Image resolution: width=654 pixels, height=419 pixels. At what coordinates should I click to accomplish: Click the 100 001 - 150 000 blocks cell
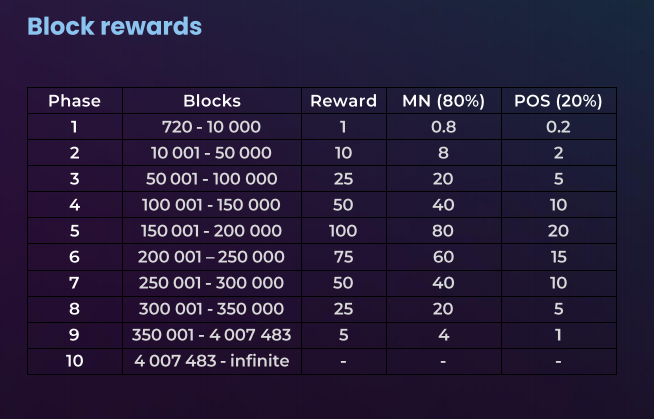click(x=212, y=205)
